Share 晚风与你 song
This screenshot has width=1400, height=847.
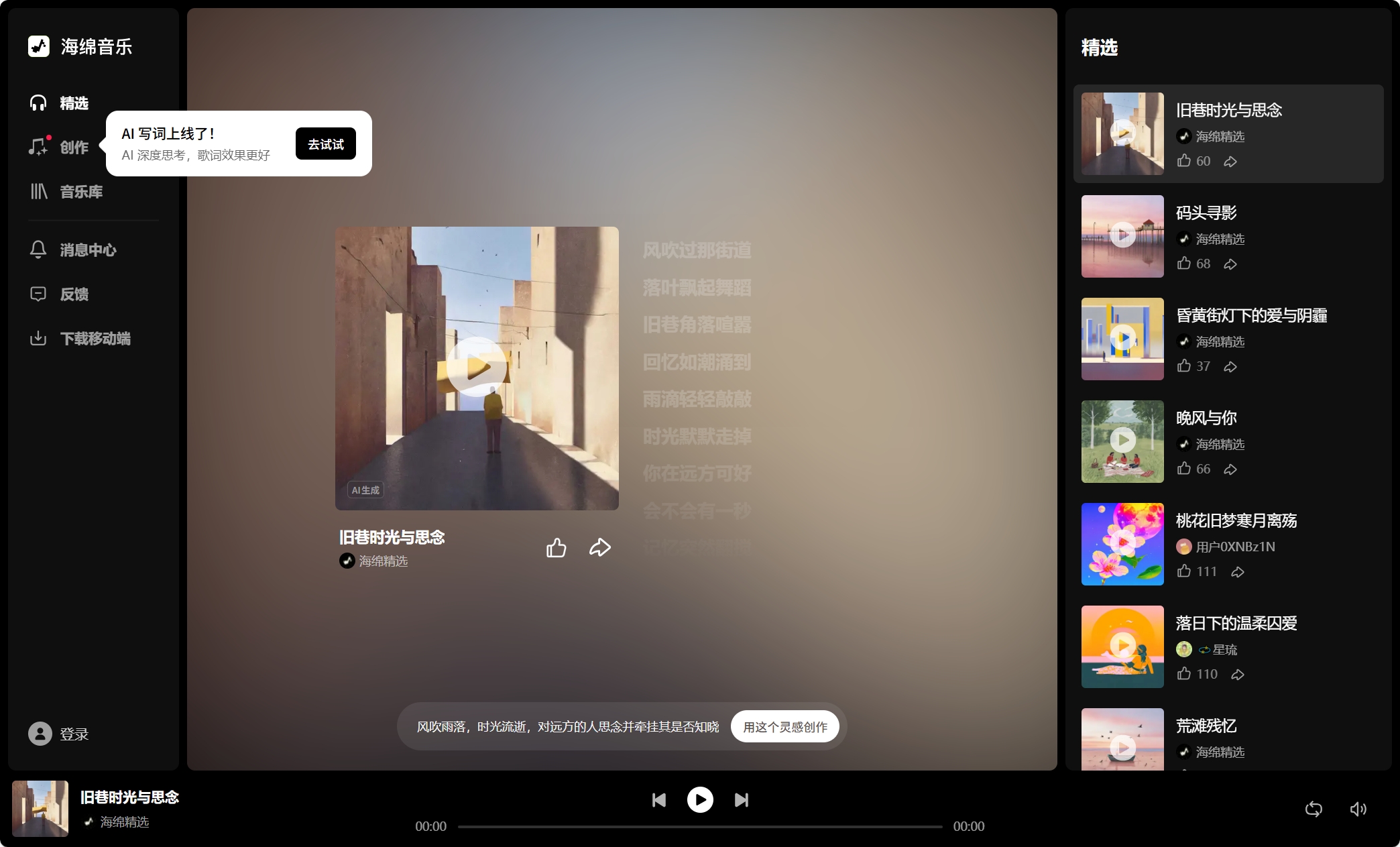[1230, 469]
